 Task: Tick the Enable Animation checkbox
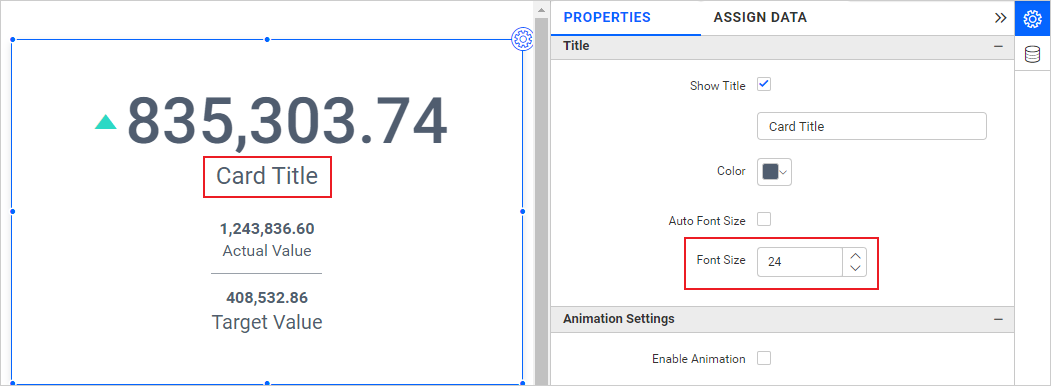tap(763, 359)
